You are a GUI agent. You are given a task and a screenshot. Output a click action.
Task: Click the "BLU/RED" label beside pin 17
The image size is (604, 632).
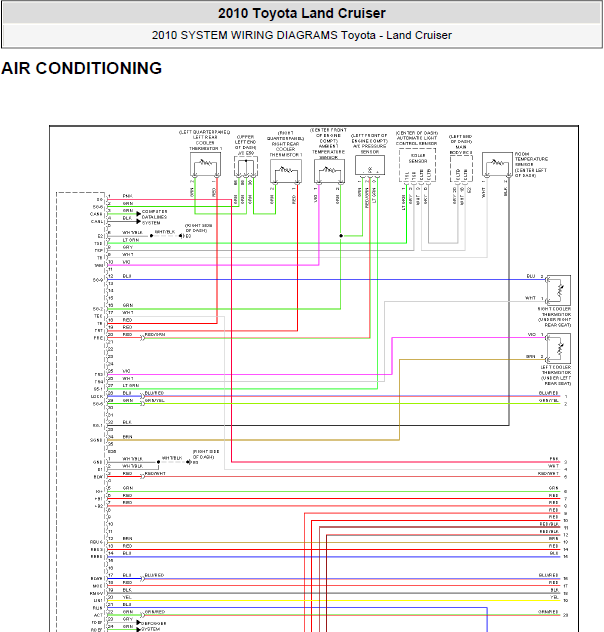pyautogui.click(x=154, y=575)
